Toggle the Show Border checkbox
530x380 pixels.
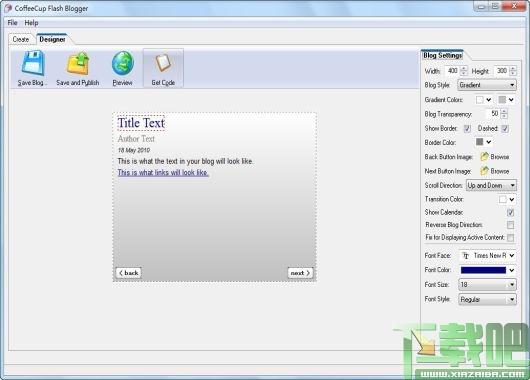pos(467,128)
